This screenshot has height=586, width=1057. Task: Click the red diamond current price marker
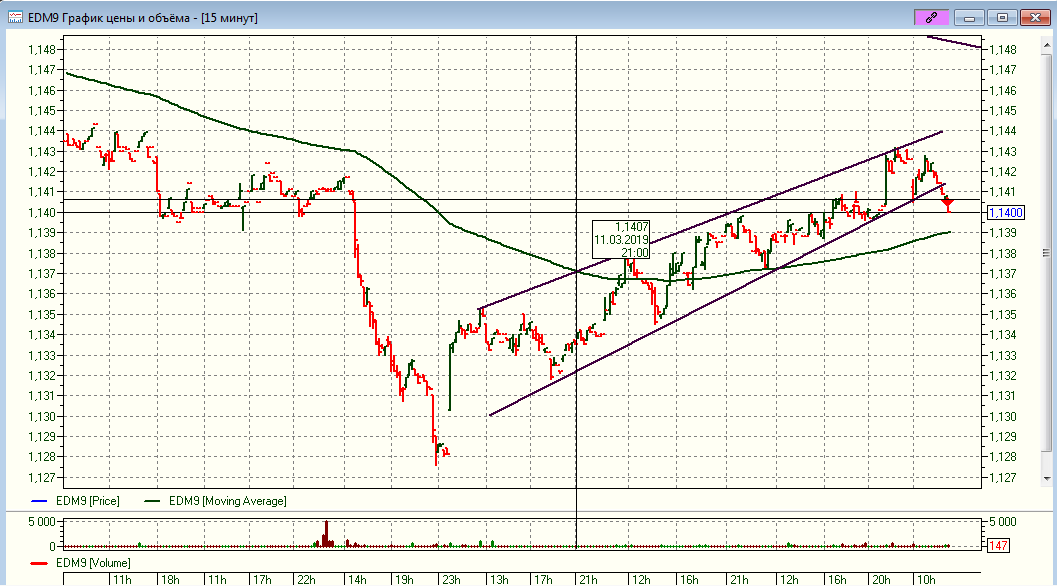(948, 203)
